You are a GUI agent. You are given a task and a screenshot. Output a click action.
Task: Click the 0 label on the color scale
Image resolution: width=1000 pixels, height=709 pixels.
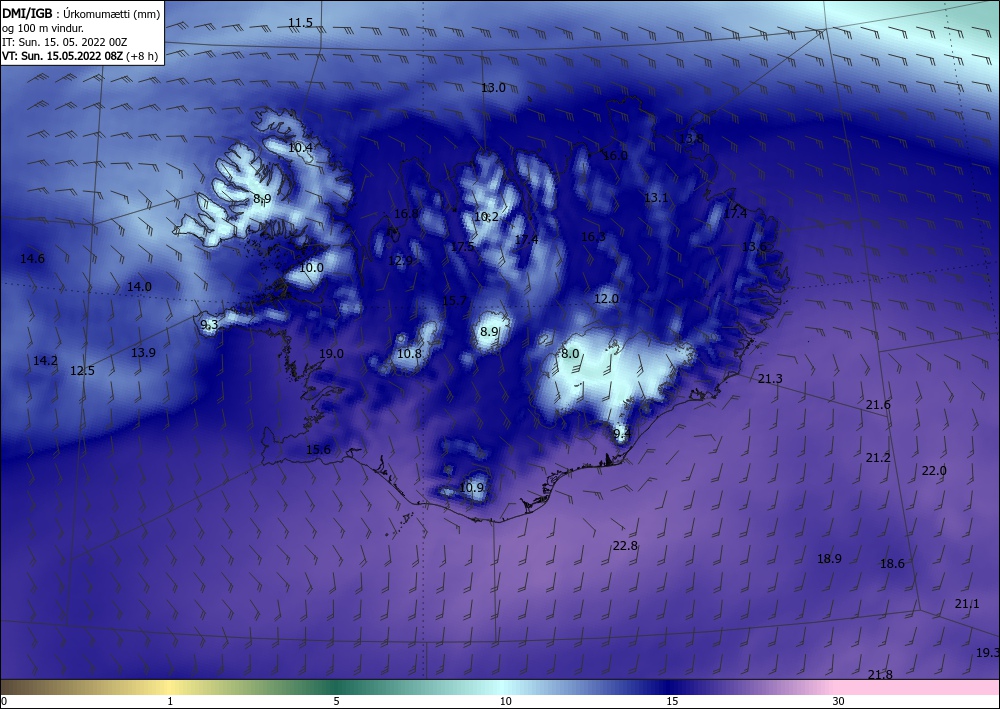(4, 702)
